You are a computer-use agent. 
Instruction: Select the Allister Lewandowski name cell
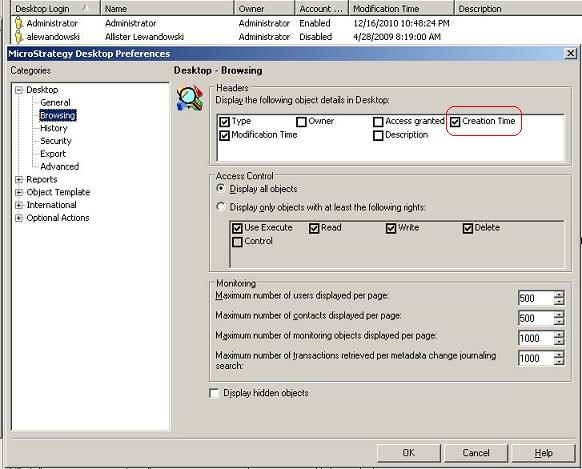click(144, 37)
